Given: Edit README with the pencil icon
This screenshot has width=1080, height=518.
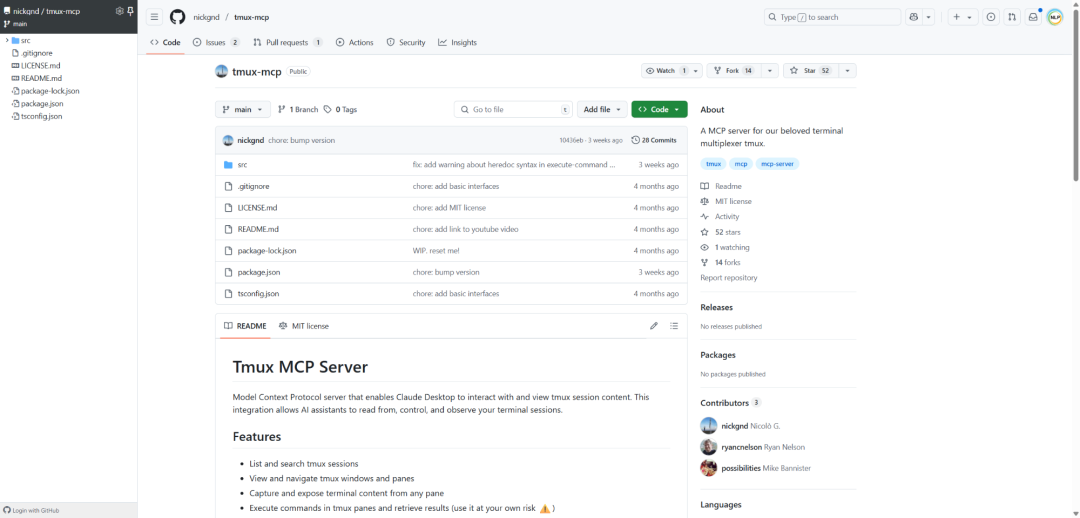Looking at the screenshot, I should (x=654, y=326).
